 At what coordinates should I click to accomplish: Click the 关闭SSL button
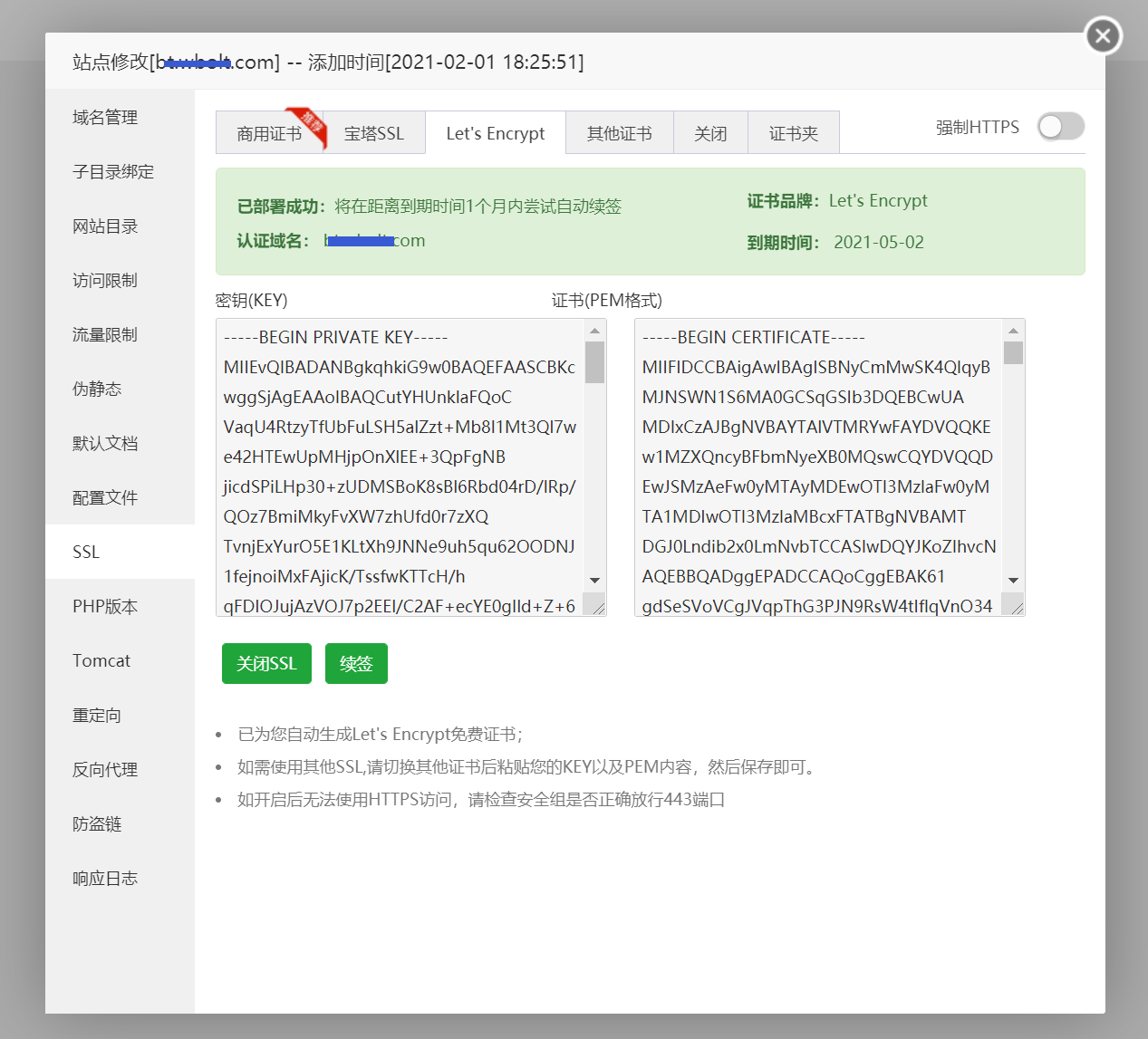(x=265, y=663)
